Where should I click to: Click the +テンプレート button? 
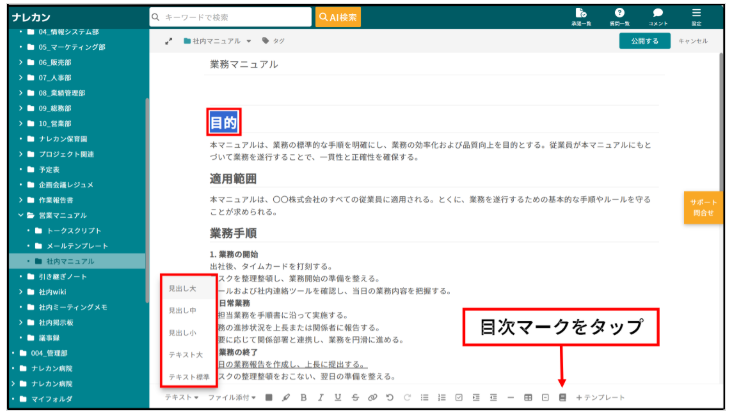[x=600, y=398]
